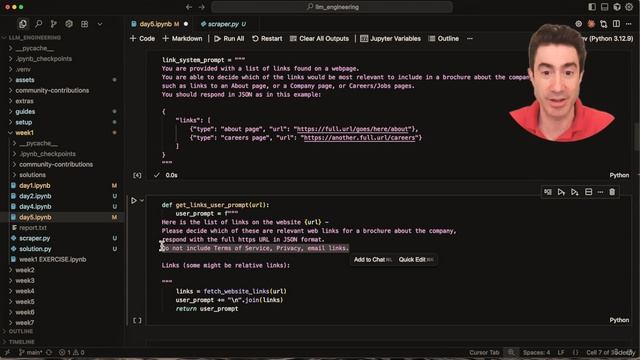Open the Search view icon
640x360 pixels.
click(38, 24)
